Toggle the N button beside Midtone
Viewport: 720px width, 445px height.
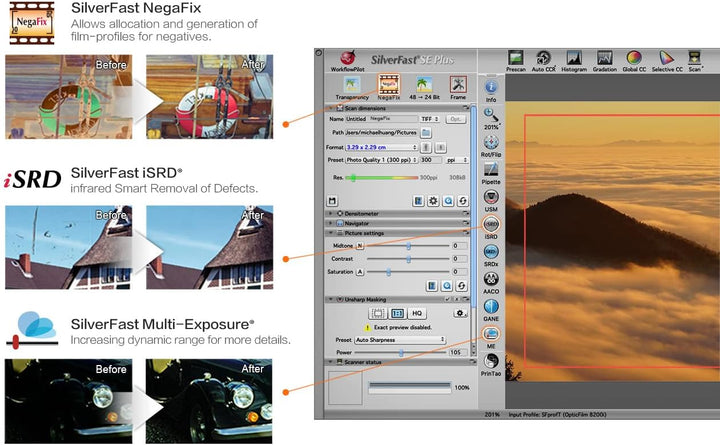pyautogui.click(x=360, y=245)
